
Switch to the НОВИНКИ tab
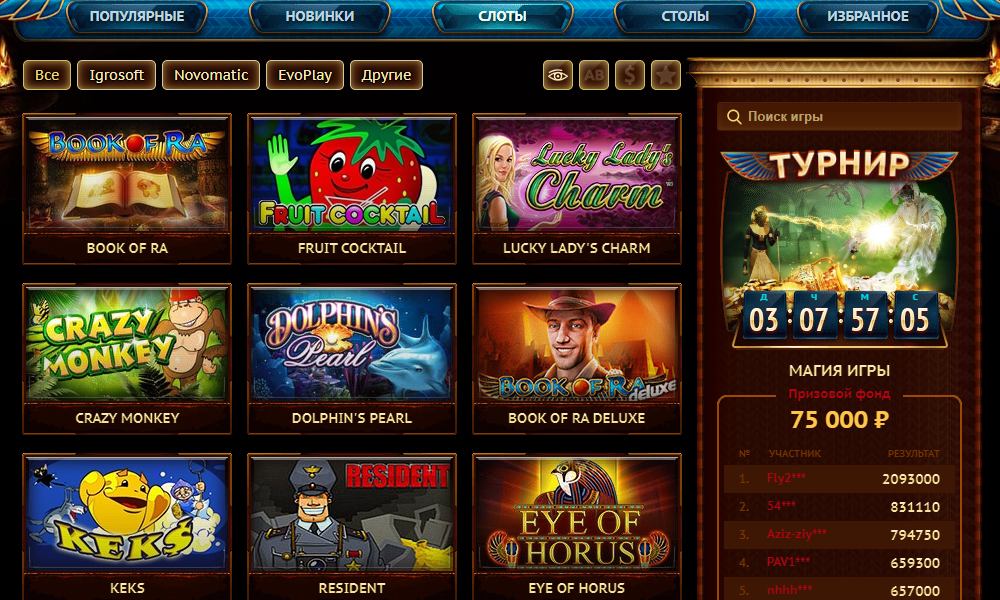(320, 16)
